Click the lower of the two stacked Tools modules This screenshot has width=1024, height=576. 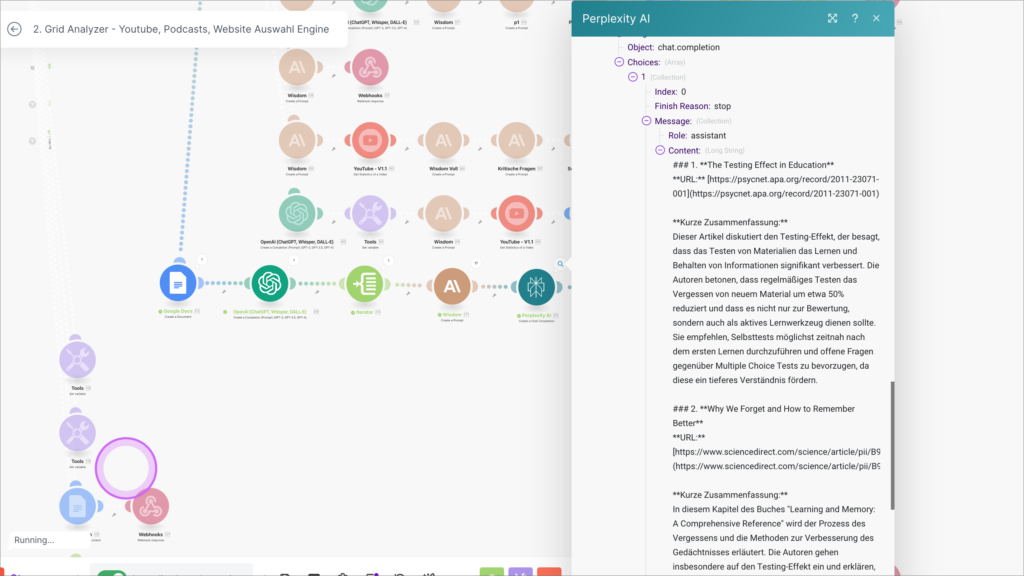point(77,433)
